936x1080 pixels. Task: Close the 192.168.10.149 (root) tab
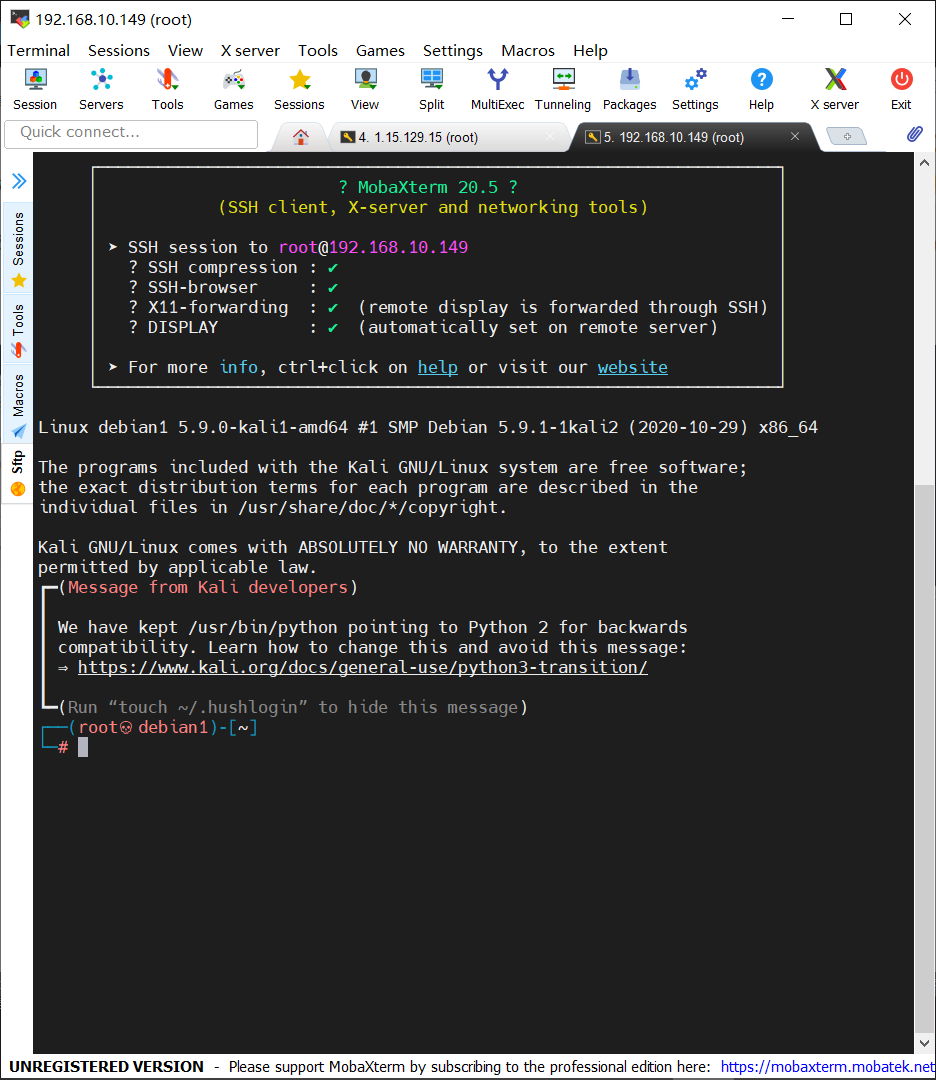pos(795,136)
